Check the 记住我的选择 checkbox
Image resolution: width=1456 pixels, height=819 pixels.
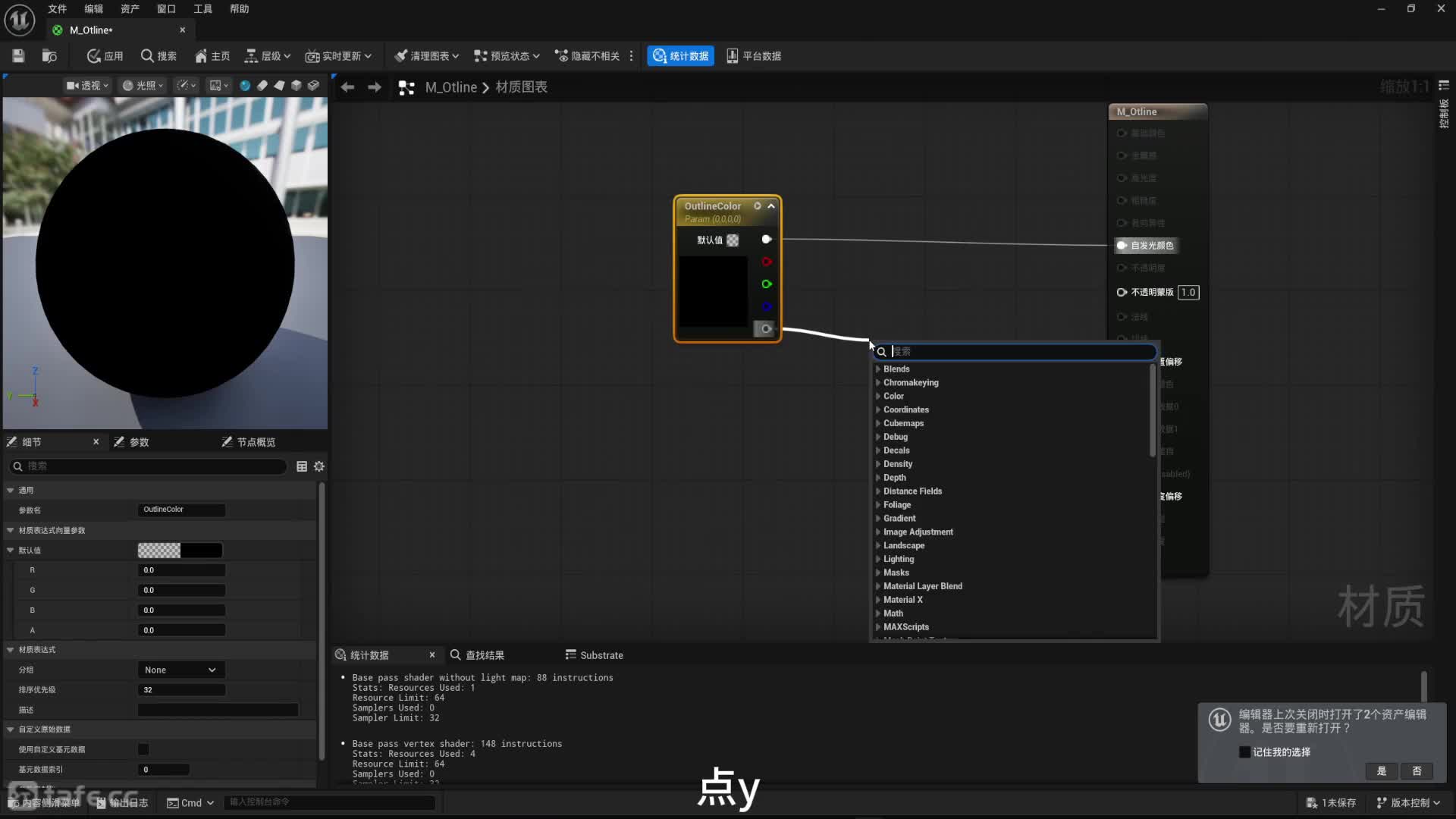(x=1244, y=752)
